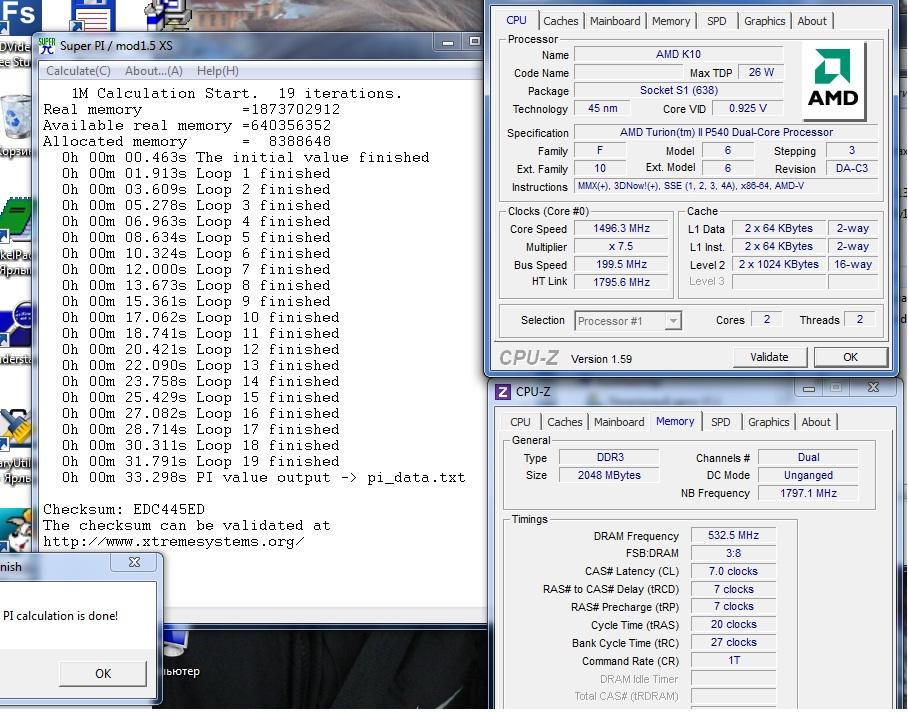
Task: Open the green notepad desktop shortcut
Action: point(16,220)
